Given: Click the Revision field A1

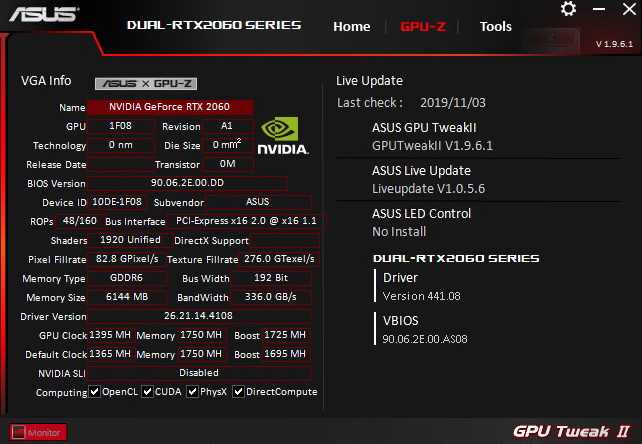Looking at the screenshot, I should click(x=228, y=126).
